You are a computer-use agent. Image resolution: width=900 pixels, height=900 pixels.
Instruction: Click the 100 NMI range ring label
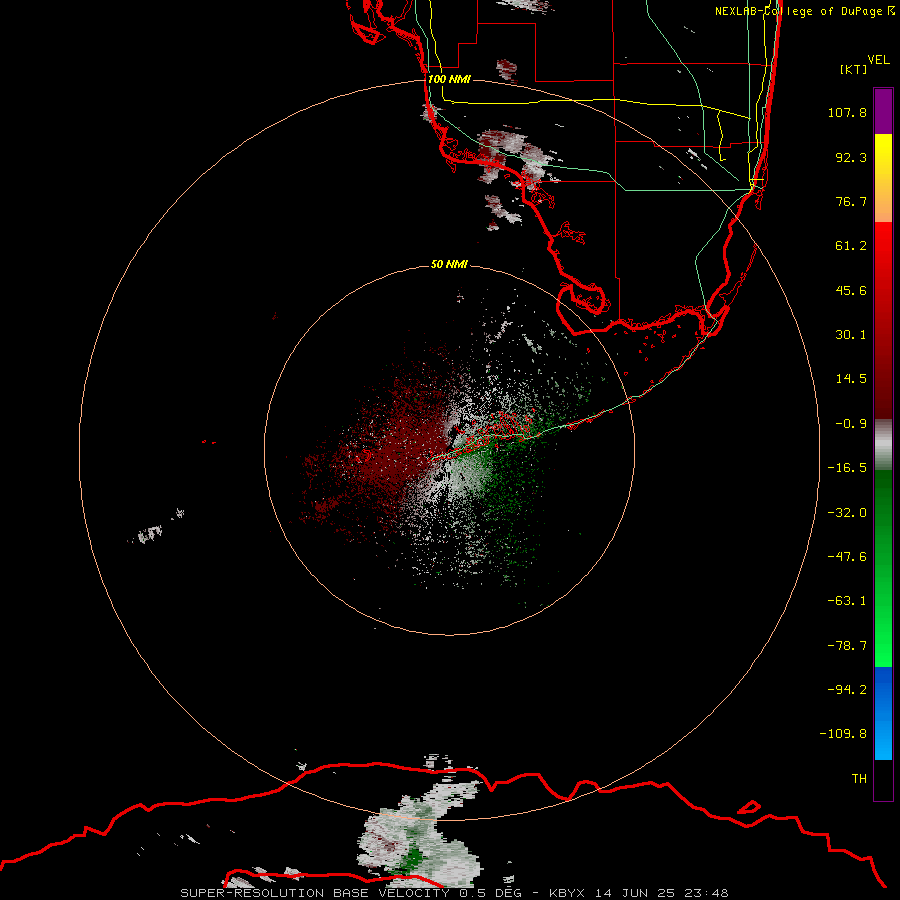[449, 79]
